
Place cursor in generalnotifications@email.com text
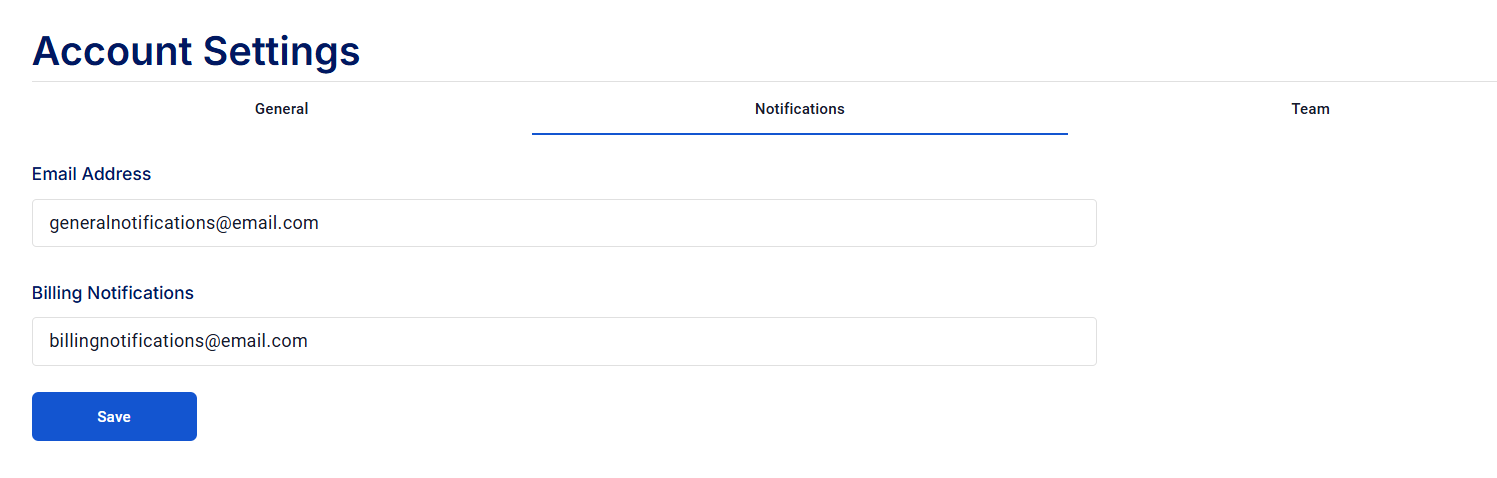point(184,223)
